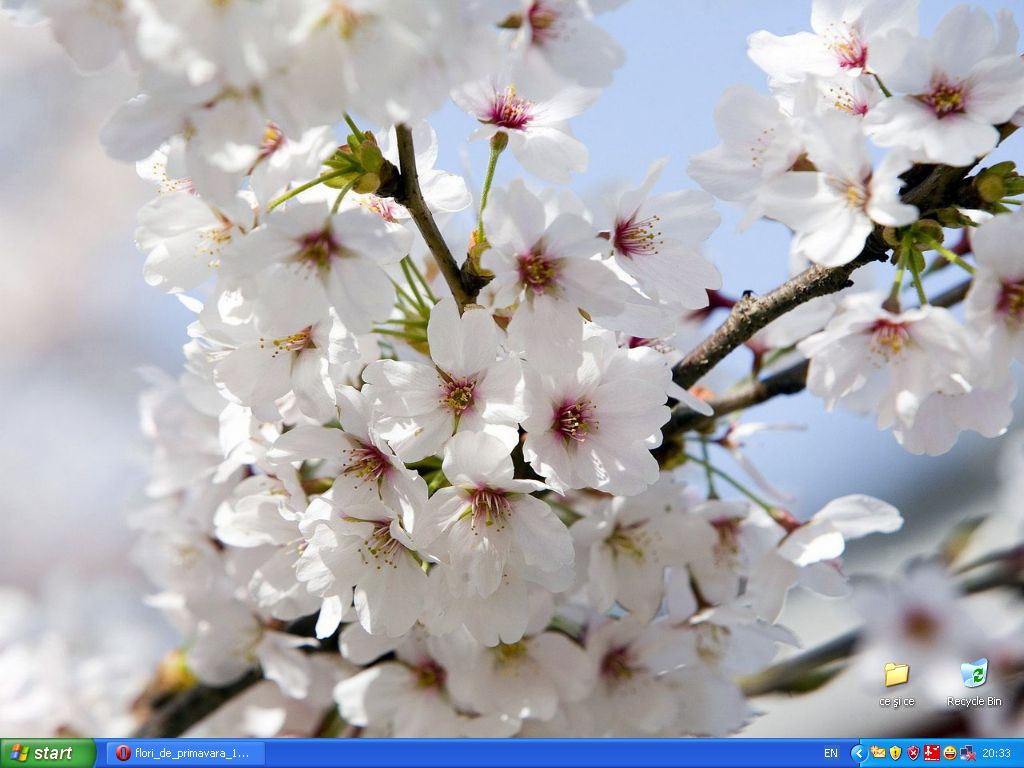Select the "ce și ce" desktop folder icon
This screenshot has height=768, width=1024.
[x=896, y=675]
